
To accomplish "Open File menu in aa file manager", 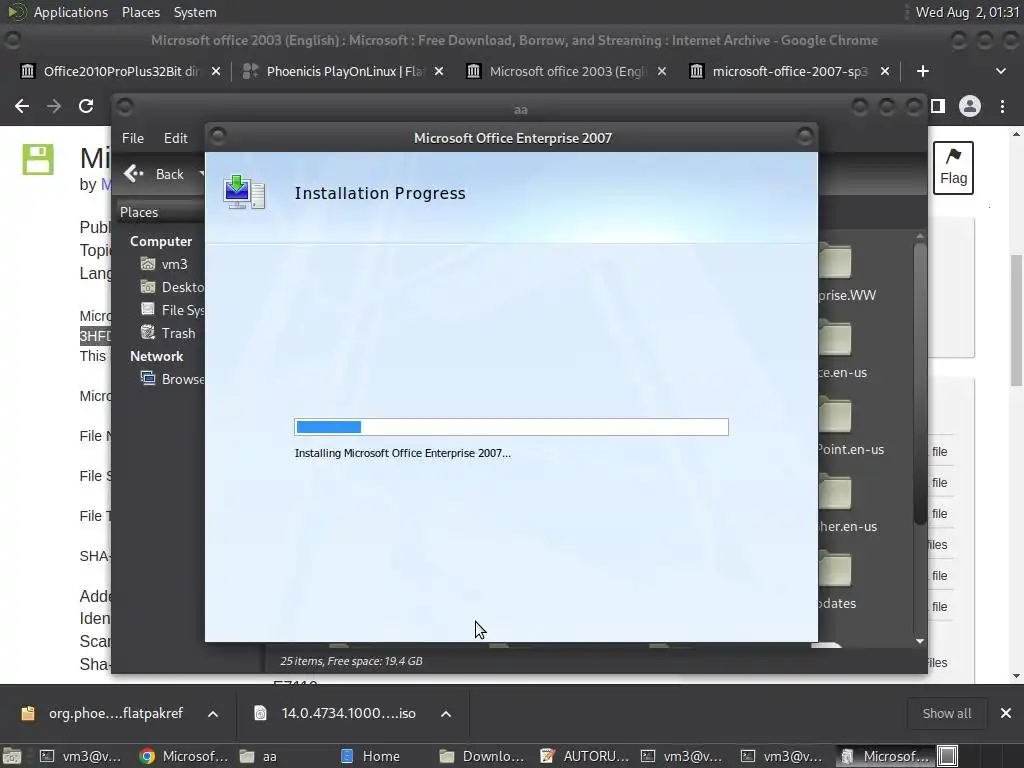I will click(x=133, y=138).
